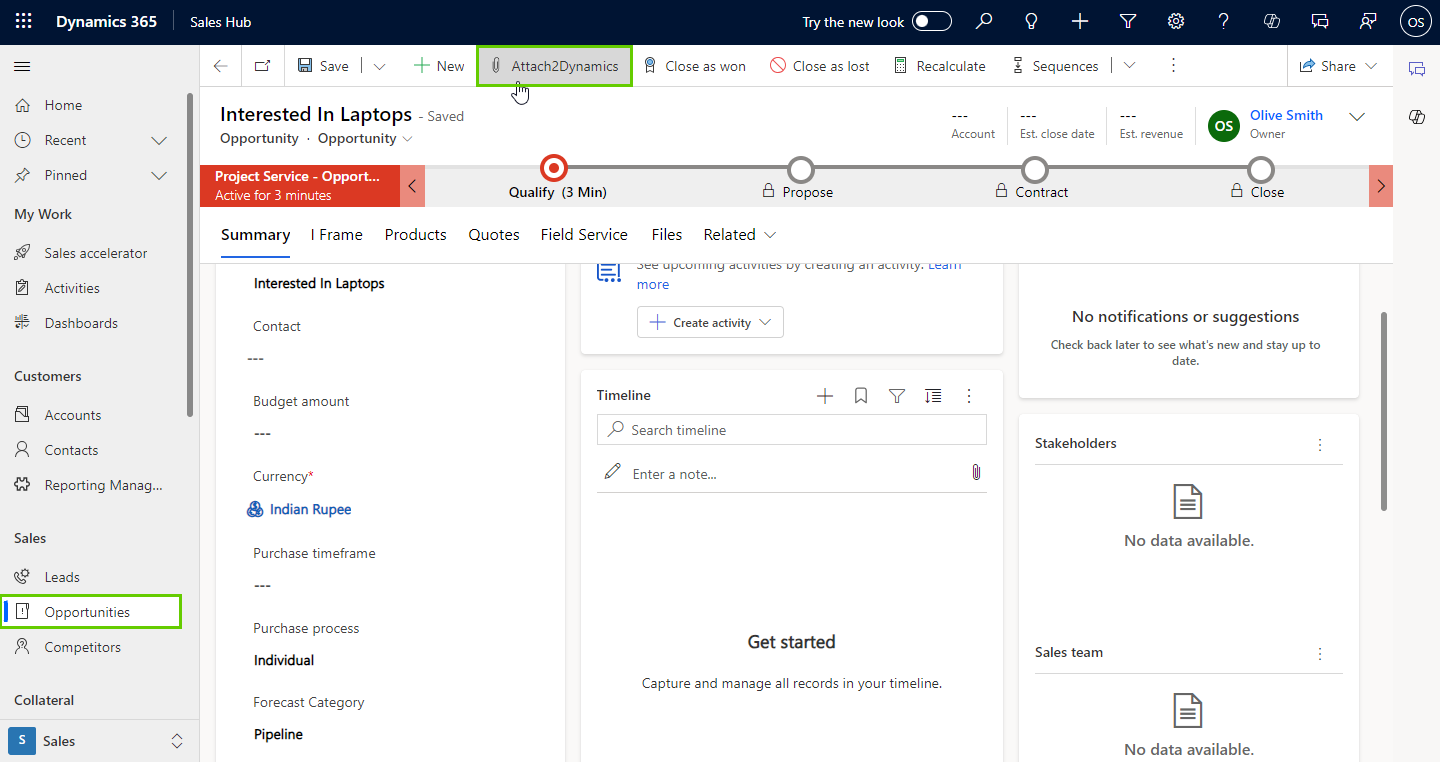This screenshot has height=762, width=1440.
Task: Click the note attachment paperclip icon
Action: pos(976,473)
